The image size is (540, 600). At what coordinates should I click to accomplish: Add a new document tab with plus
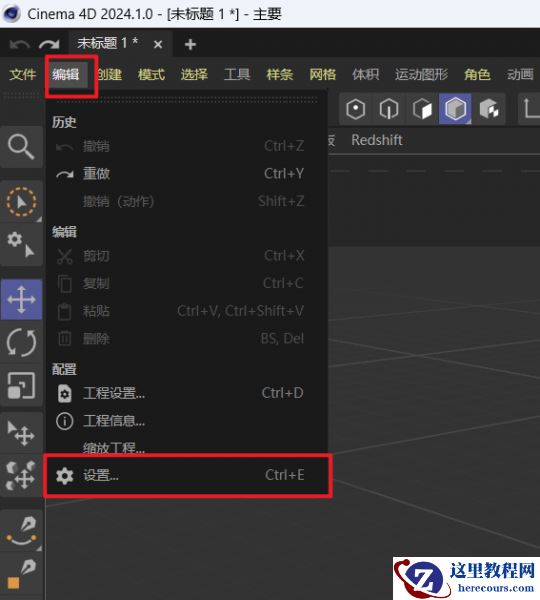coord(190,45)
